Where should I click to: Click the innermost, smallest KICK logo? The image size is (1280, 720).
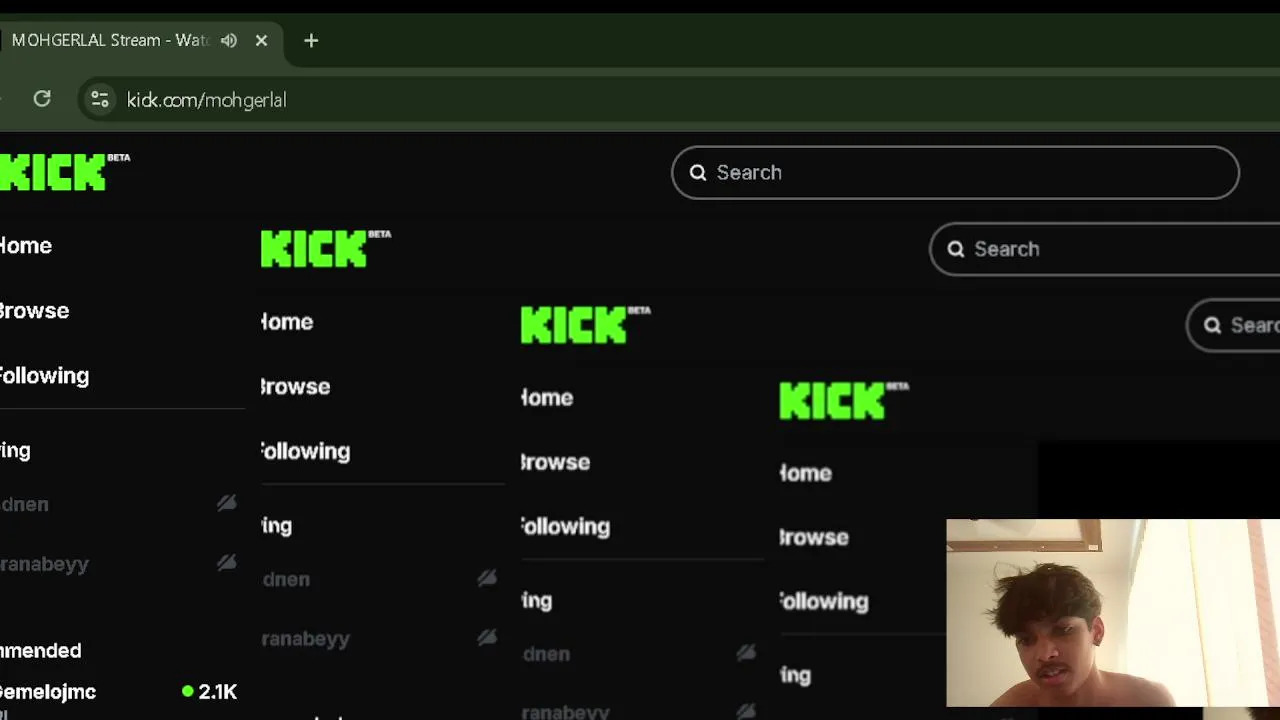(844, 400)
